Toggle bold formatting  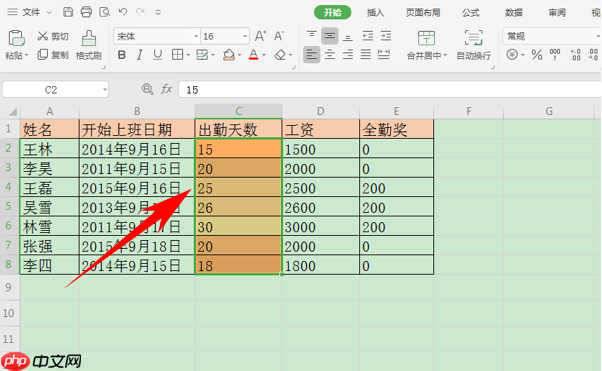point(122,55)
